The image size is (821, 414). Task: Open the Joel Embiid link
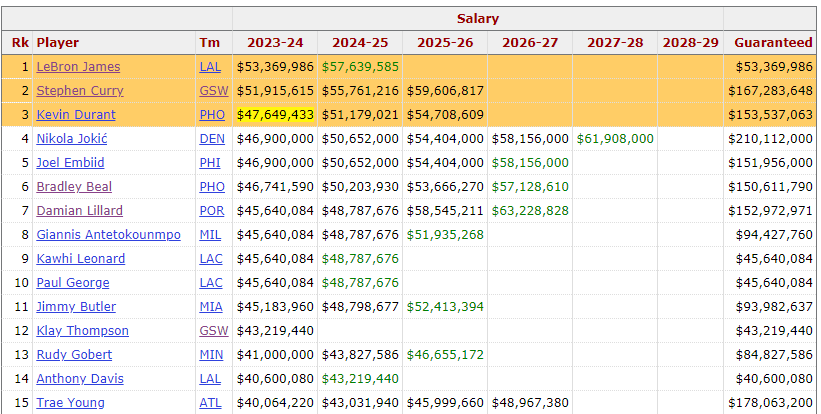tap(71, 163)
